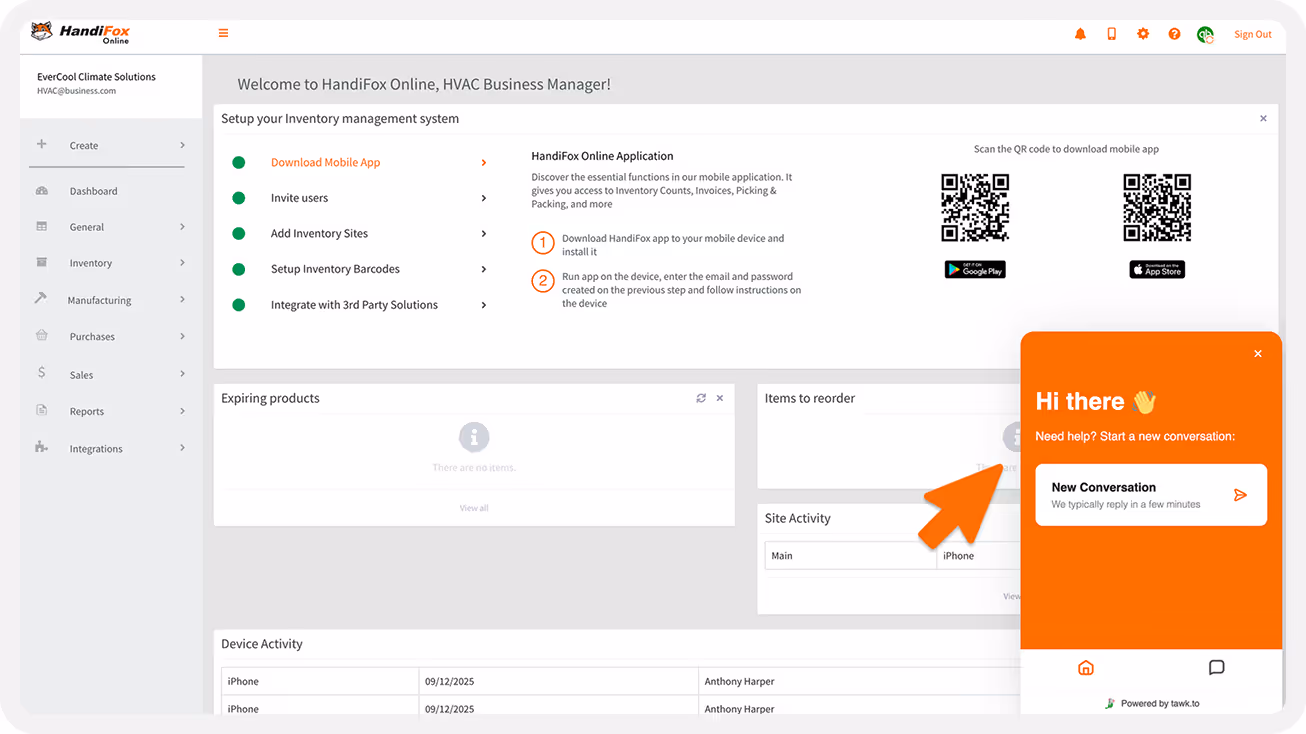This screenshot has height=734, width=1306.
Task: Expand the Sales submenu chevron
Action: click(182, 374)
